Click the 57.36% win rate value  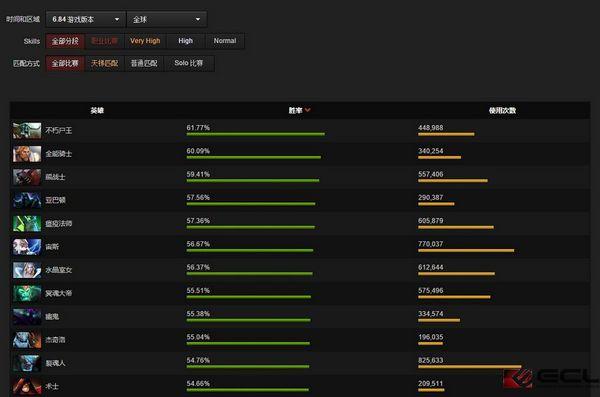tap(198, 221)
